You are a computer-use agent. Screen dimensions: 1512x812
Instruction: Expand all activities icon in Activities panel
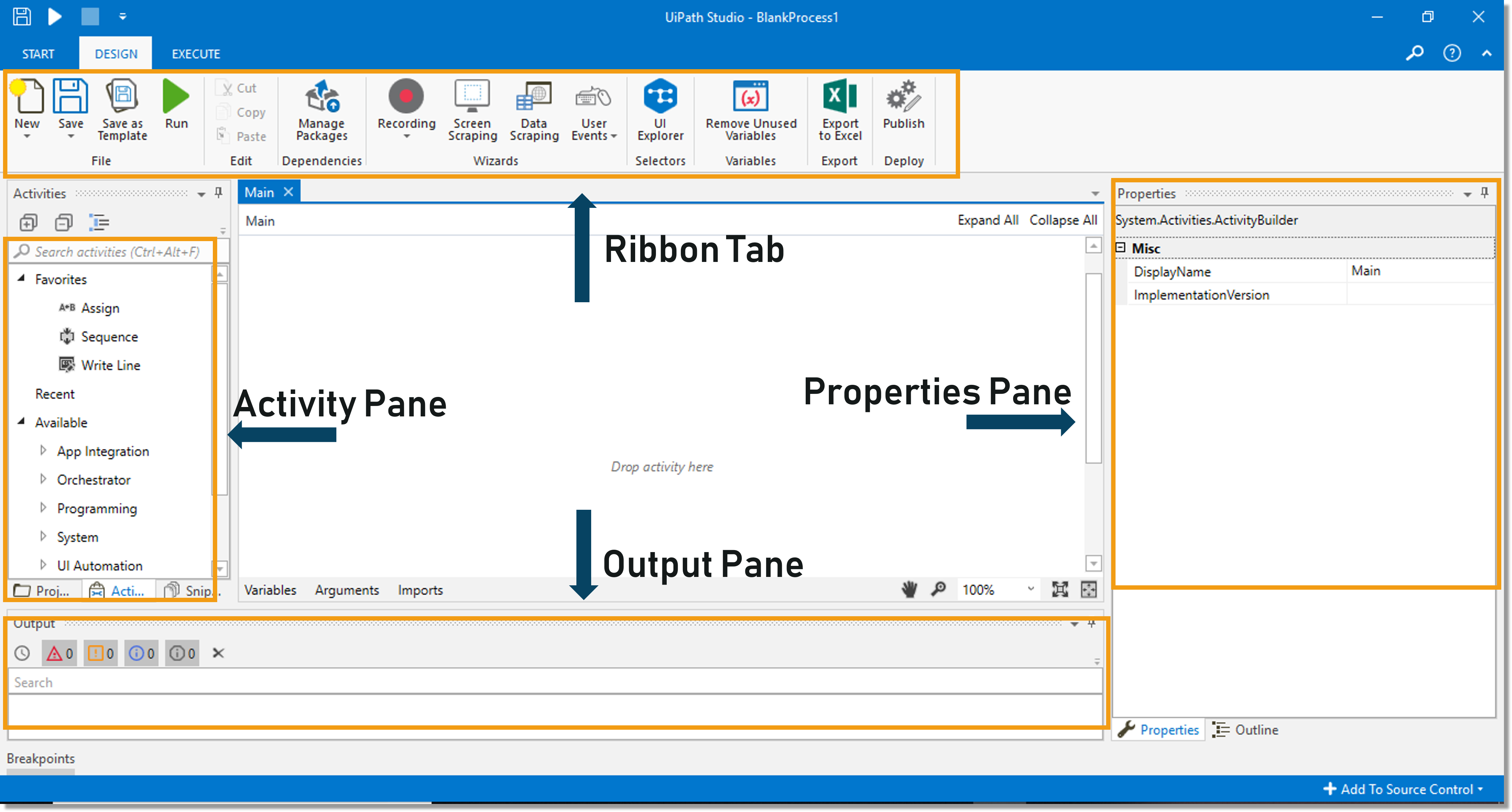28,223
